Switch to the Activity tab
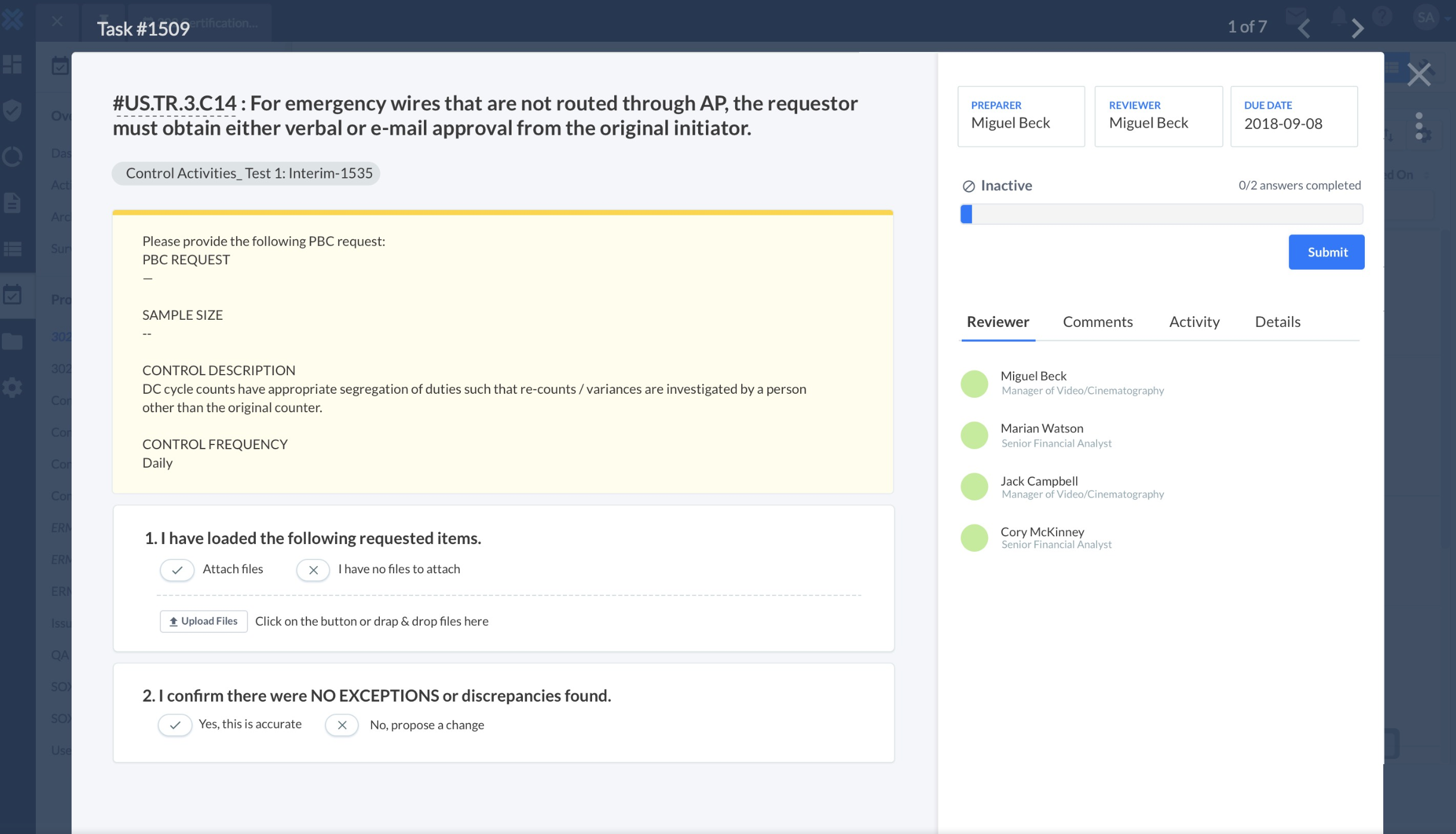This screenshot has height=834, width=1456. click(x=1194, y=322)
